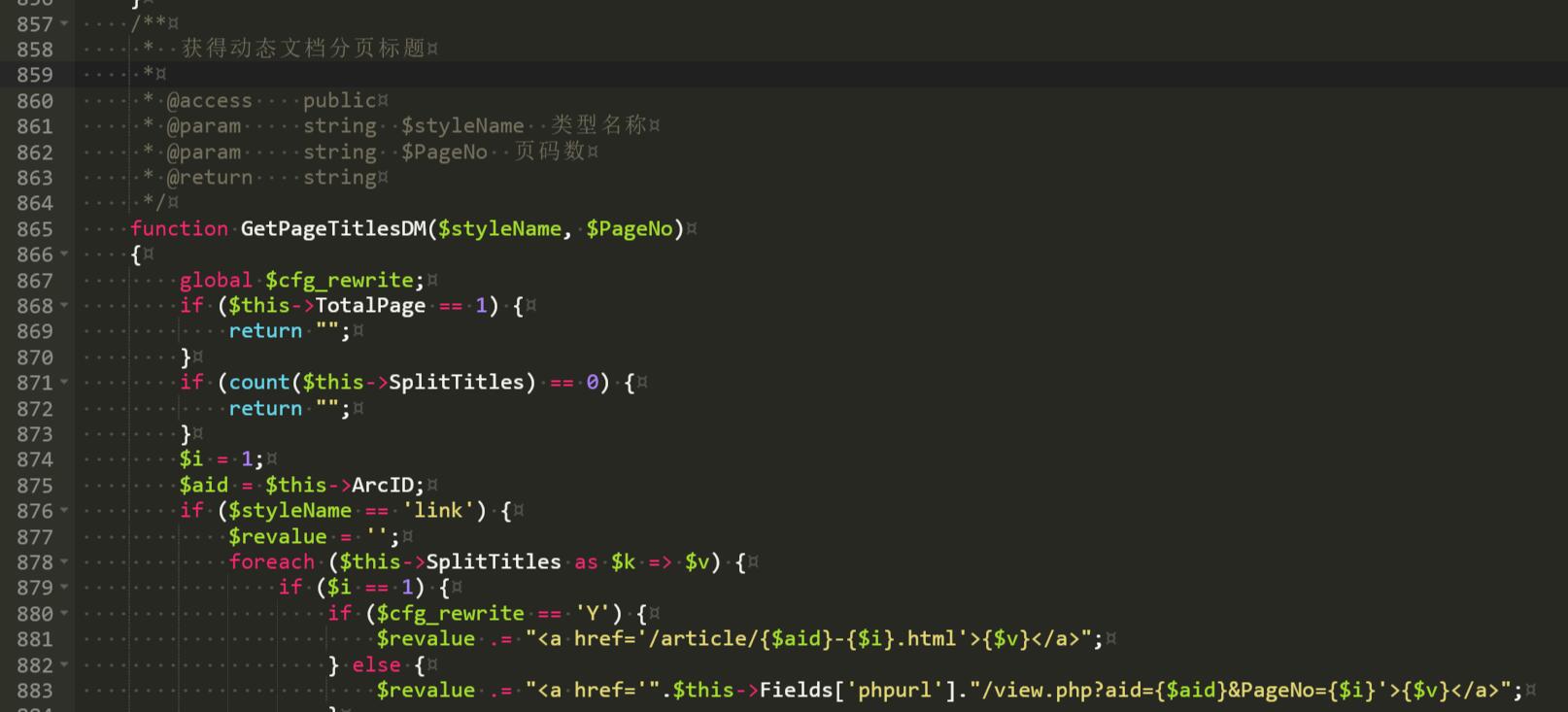Viewport: 1568px width, 712px height.
Task: Fold the TotalPage if block at line 868
Action: point(65,306)
